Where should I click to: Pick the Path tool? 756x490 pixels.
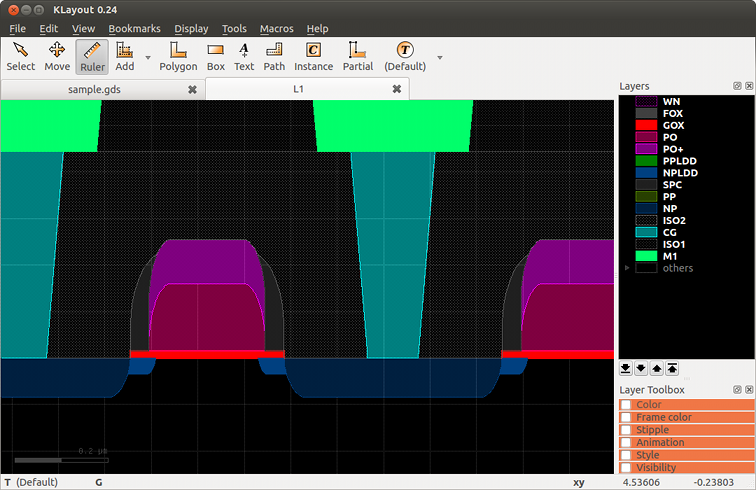coord(274,56)
